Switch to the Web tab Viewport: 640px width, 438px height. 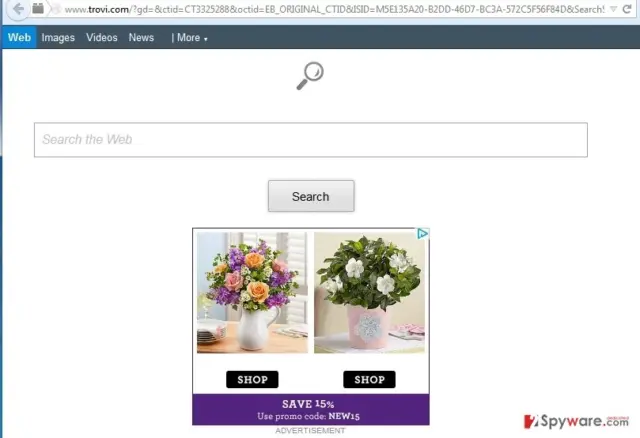point(19,38)
